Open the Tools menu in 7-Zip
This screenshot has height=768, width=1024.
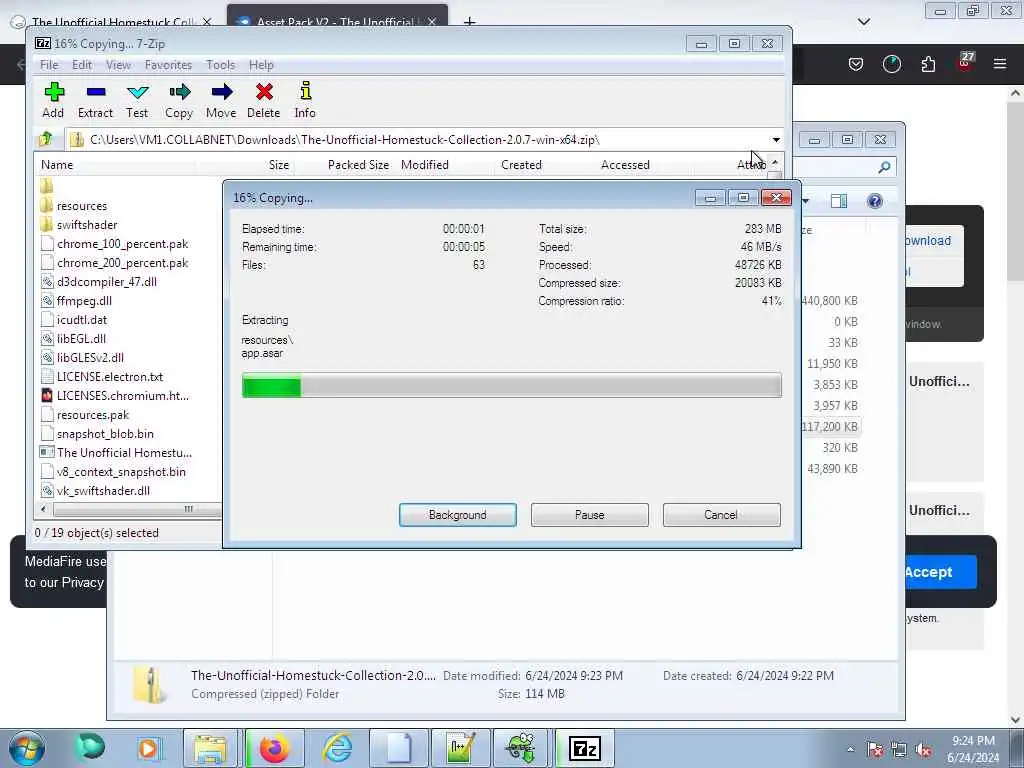pyautogui.click(x=220, y=65)
